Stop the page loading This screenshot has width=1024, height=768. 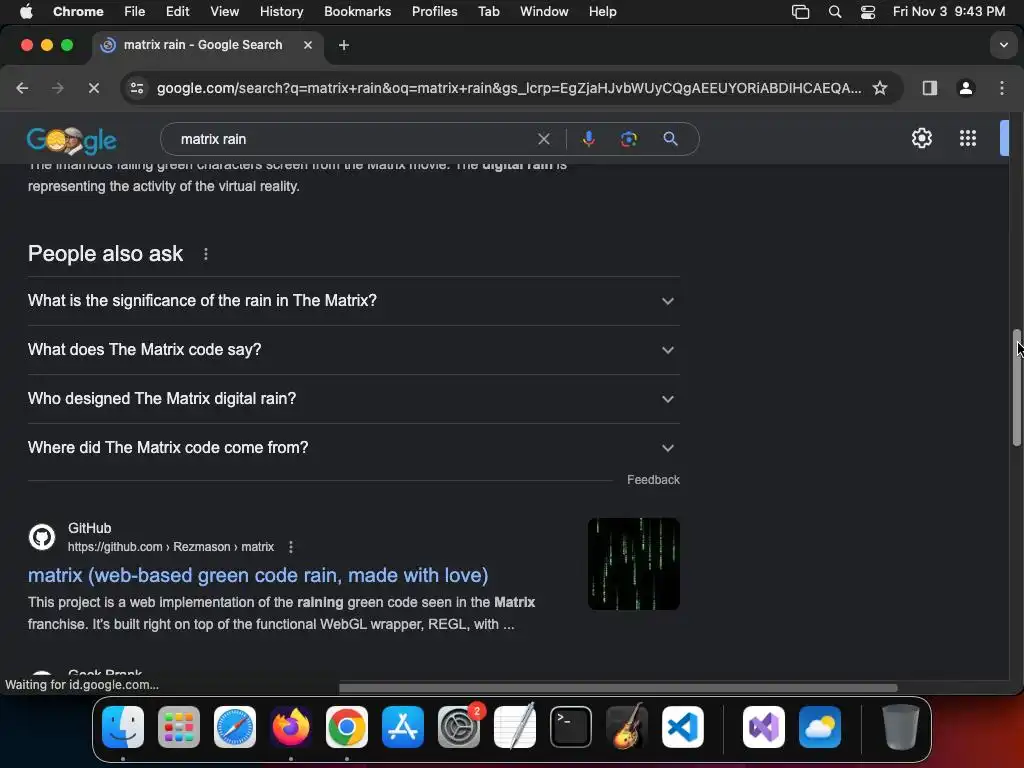(x=93, y=88)
